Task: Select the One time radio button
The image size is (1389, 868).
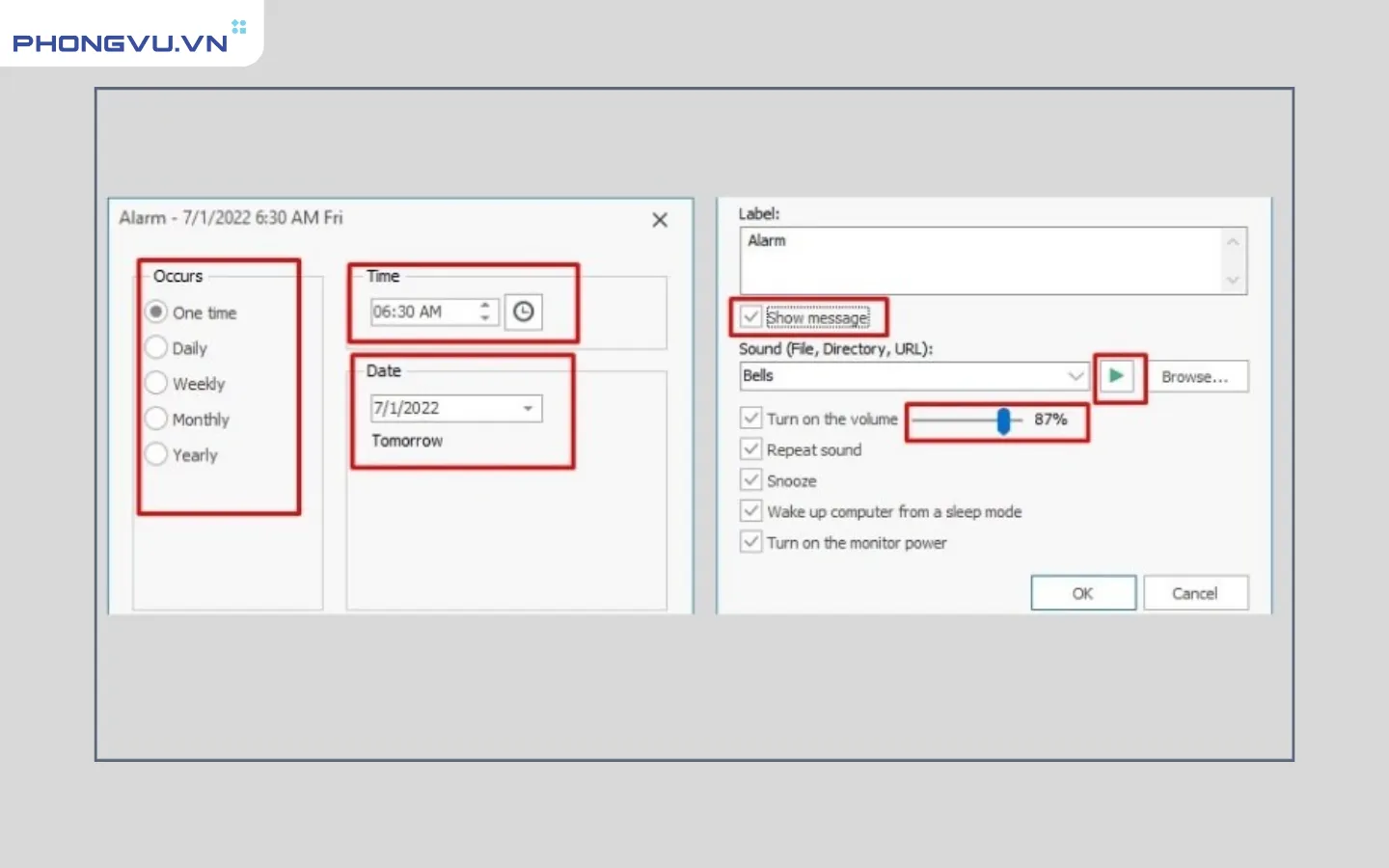Action: (x=156, y=312)
